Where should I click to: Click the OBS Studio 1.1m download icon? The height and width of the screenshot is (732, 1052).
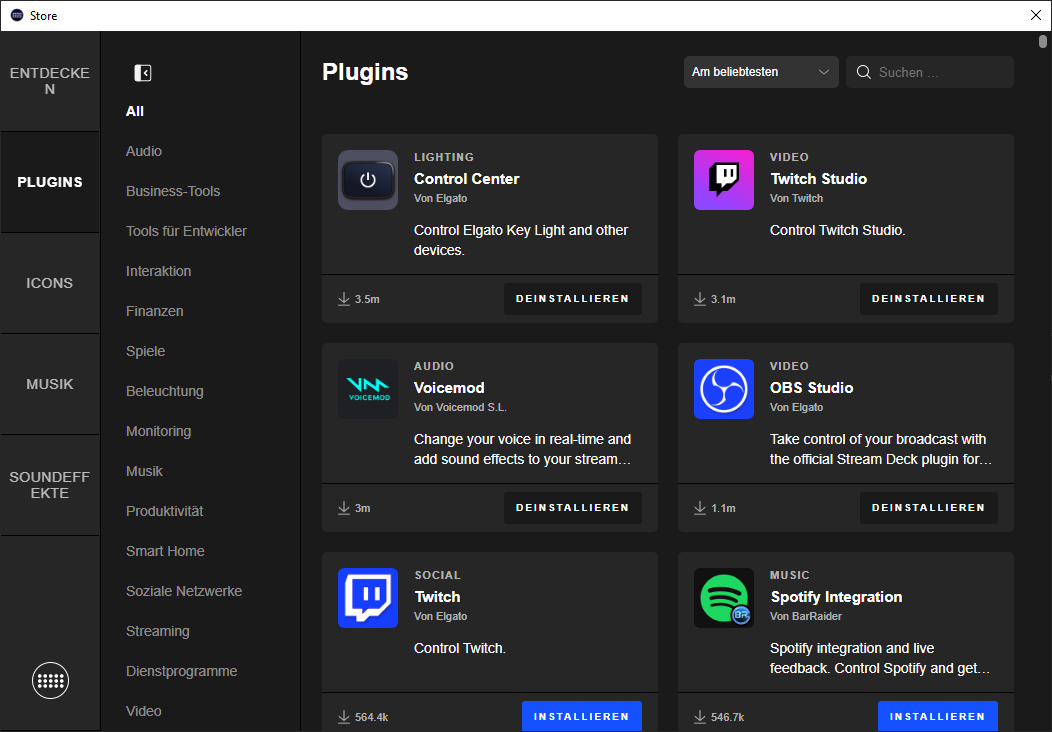[x=700, y=508]
